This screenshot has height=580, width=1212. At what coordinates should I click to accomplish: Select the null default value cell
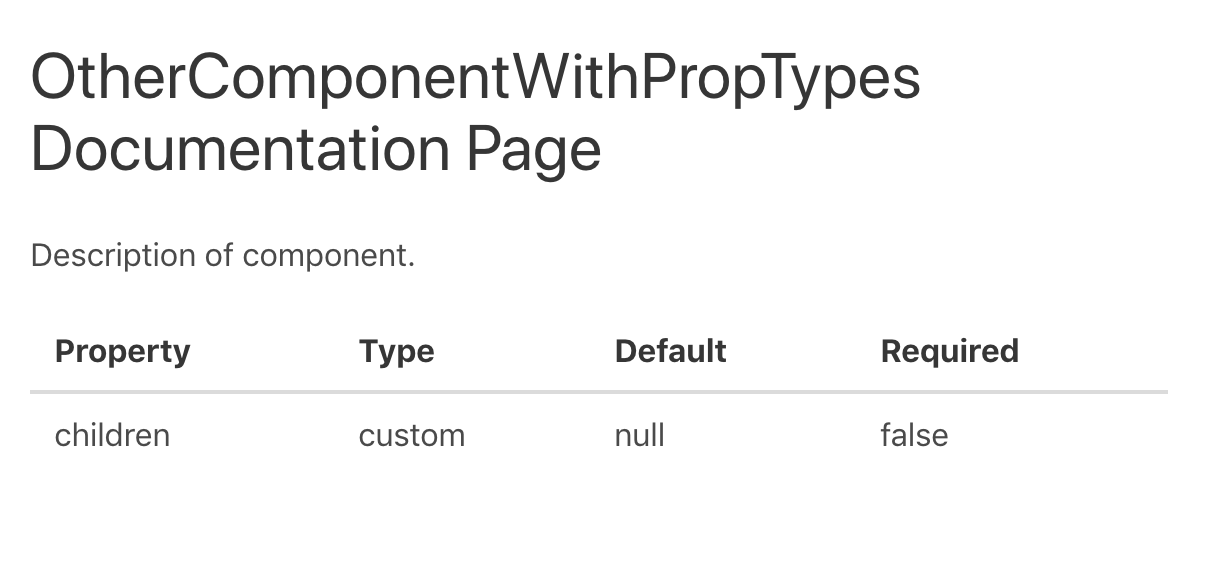(640, 435)
